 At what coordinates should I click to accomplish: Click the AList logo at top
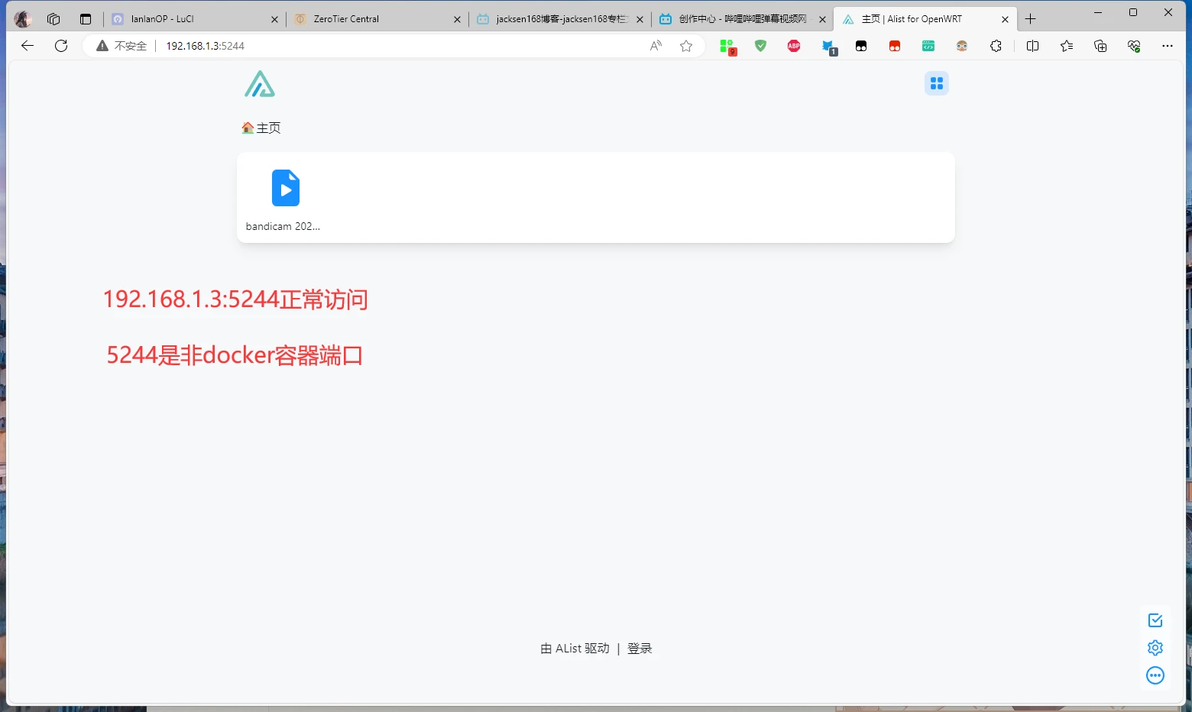(260, 84)
